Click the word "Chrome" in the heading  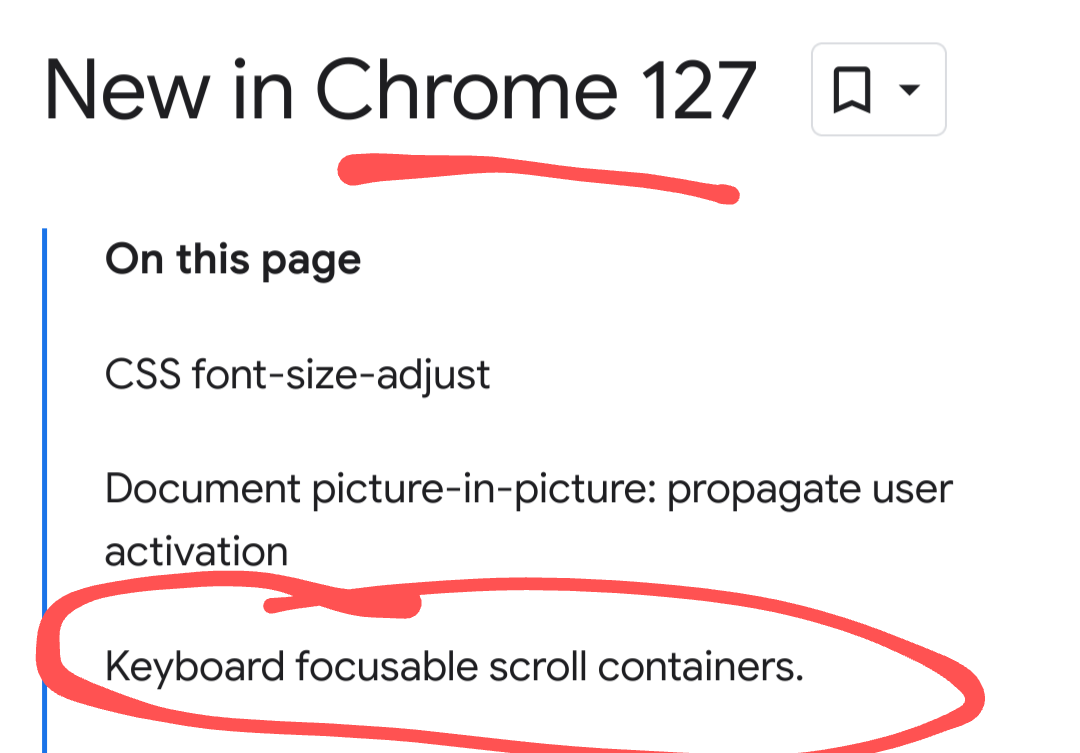click(465, 92)
